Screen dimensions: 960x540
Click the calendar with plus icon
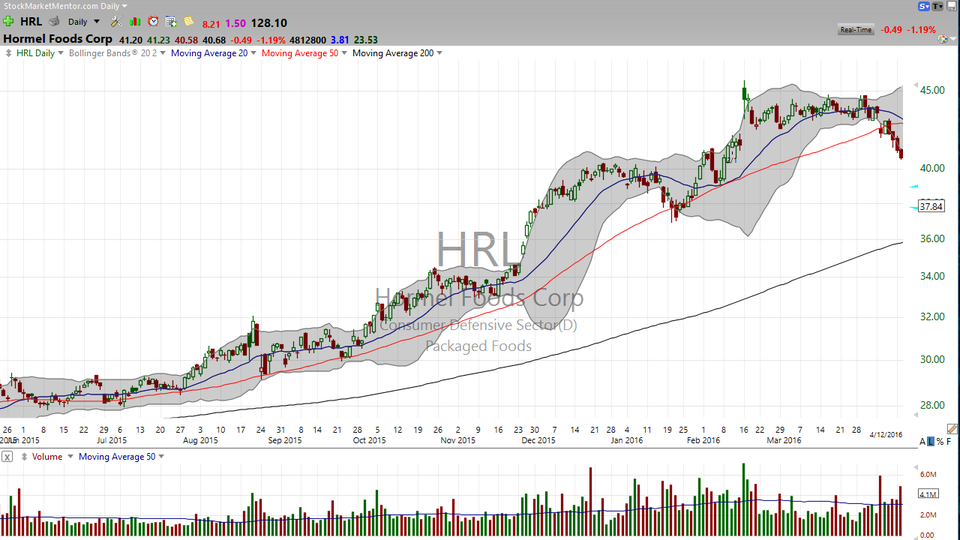coord(171,21)
